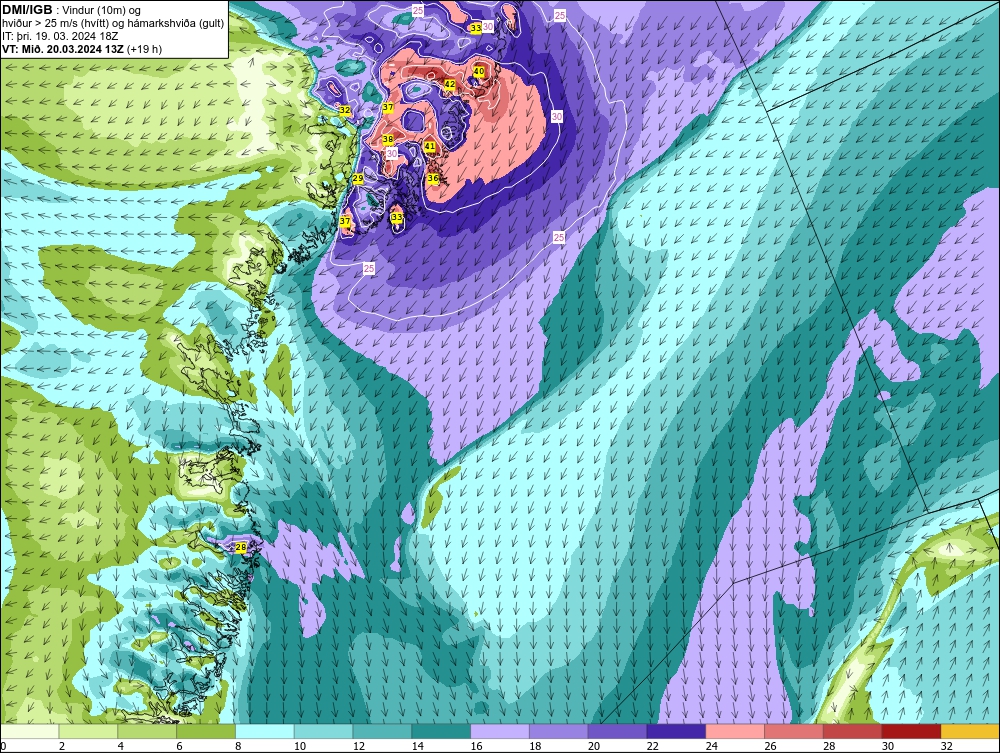Select the 4–6 m/s green legend swatch
Screen dimensions: 1000x753
point(147,731)
